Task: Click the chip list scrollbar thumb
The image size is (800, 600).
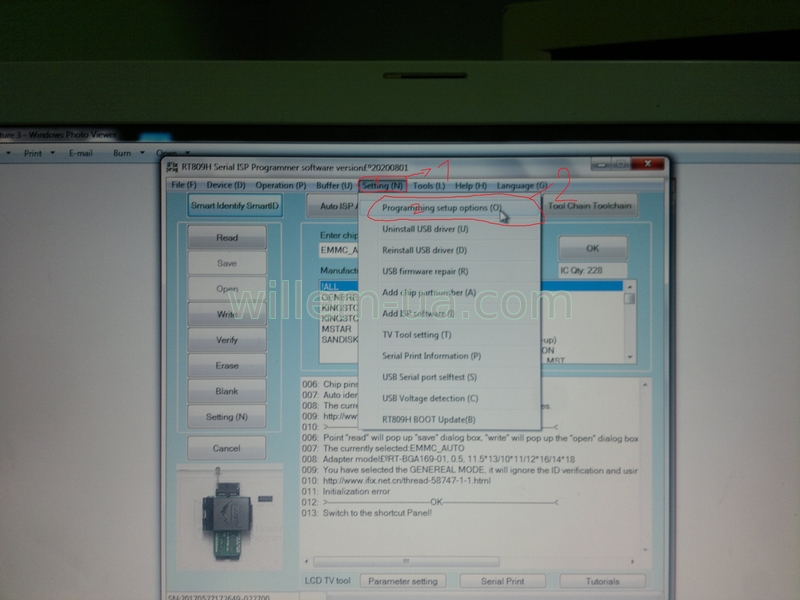Action: click(630, 298)
